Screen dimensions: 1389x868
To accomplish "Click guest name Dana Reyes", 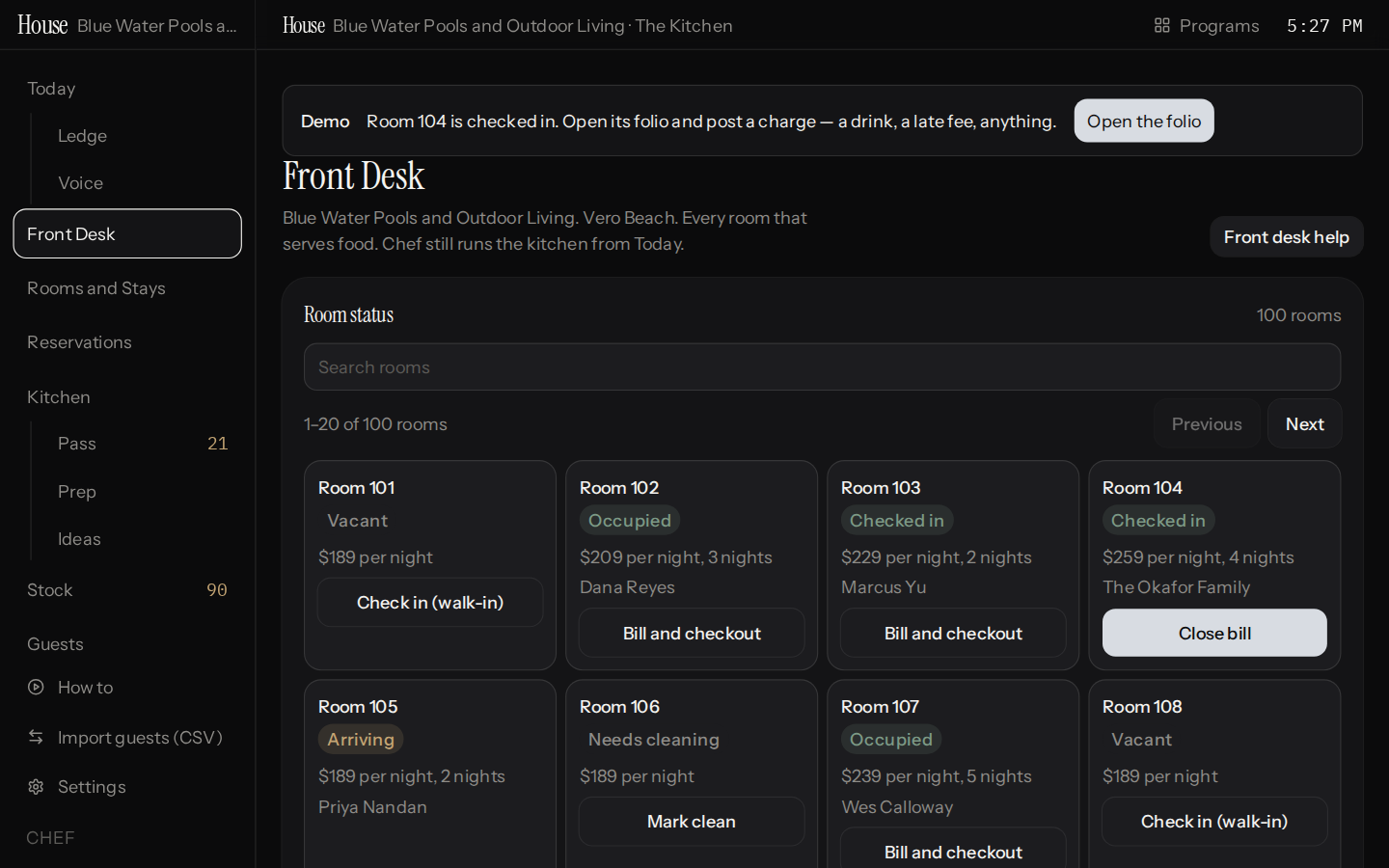I will click(627, 587).
